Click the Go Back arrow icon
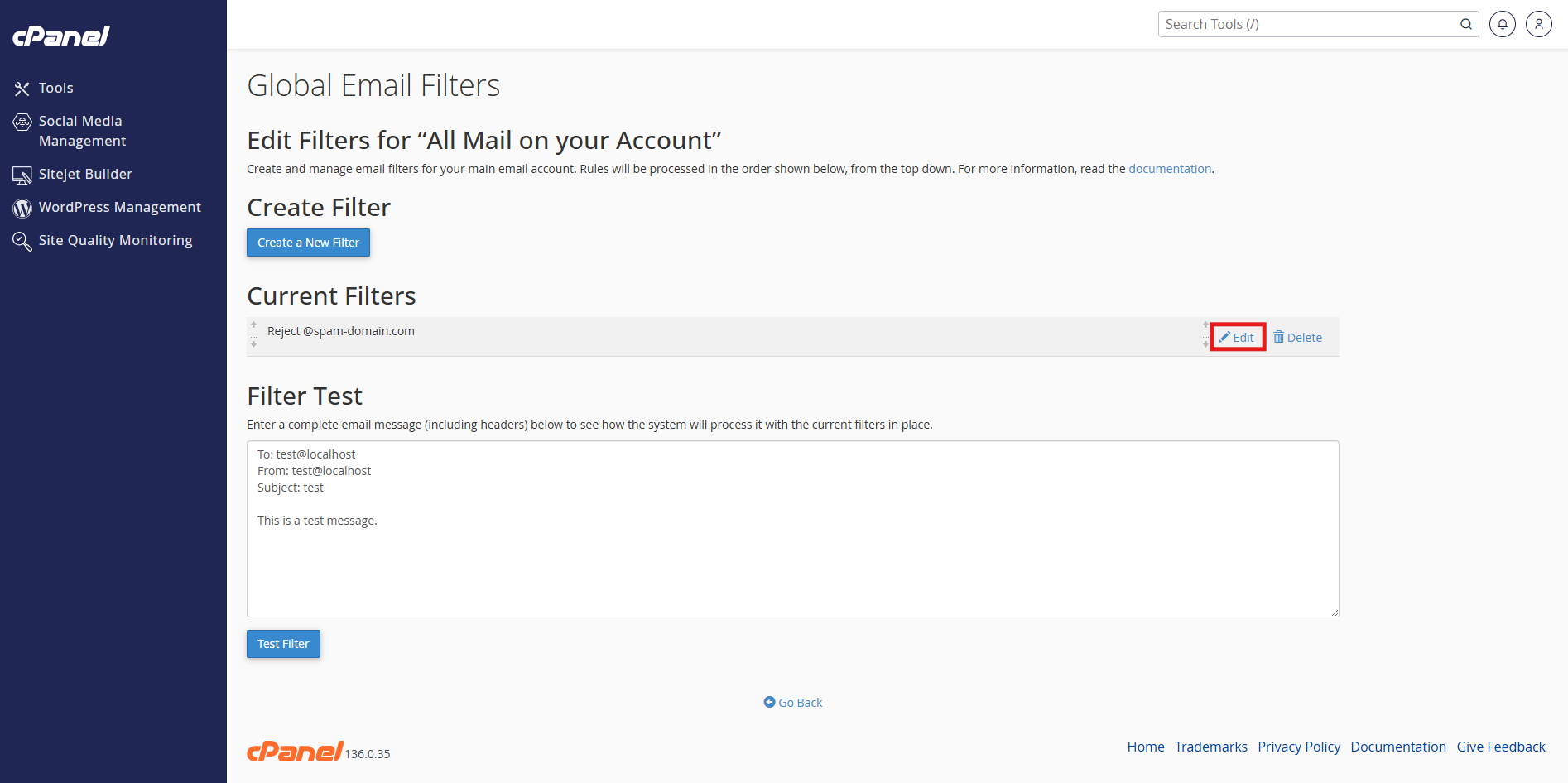The width and height of the screenshot is (1568, 783). pyautogui.click(x=769, y=702)
